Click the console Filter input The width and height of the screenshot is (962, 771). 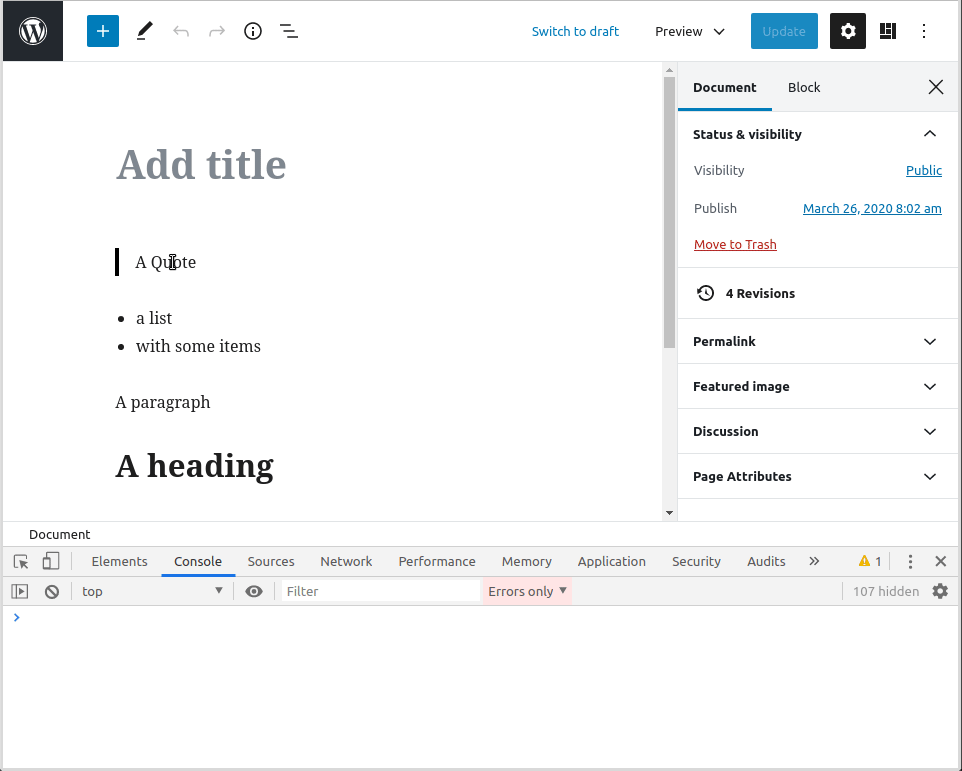(380, 591)
